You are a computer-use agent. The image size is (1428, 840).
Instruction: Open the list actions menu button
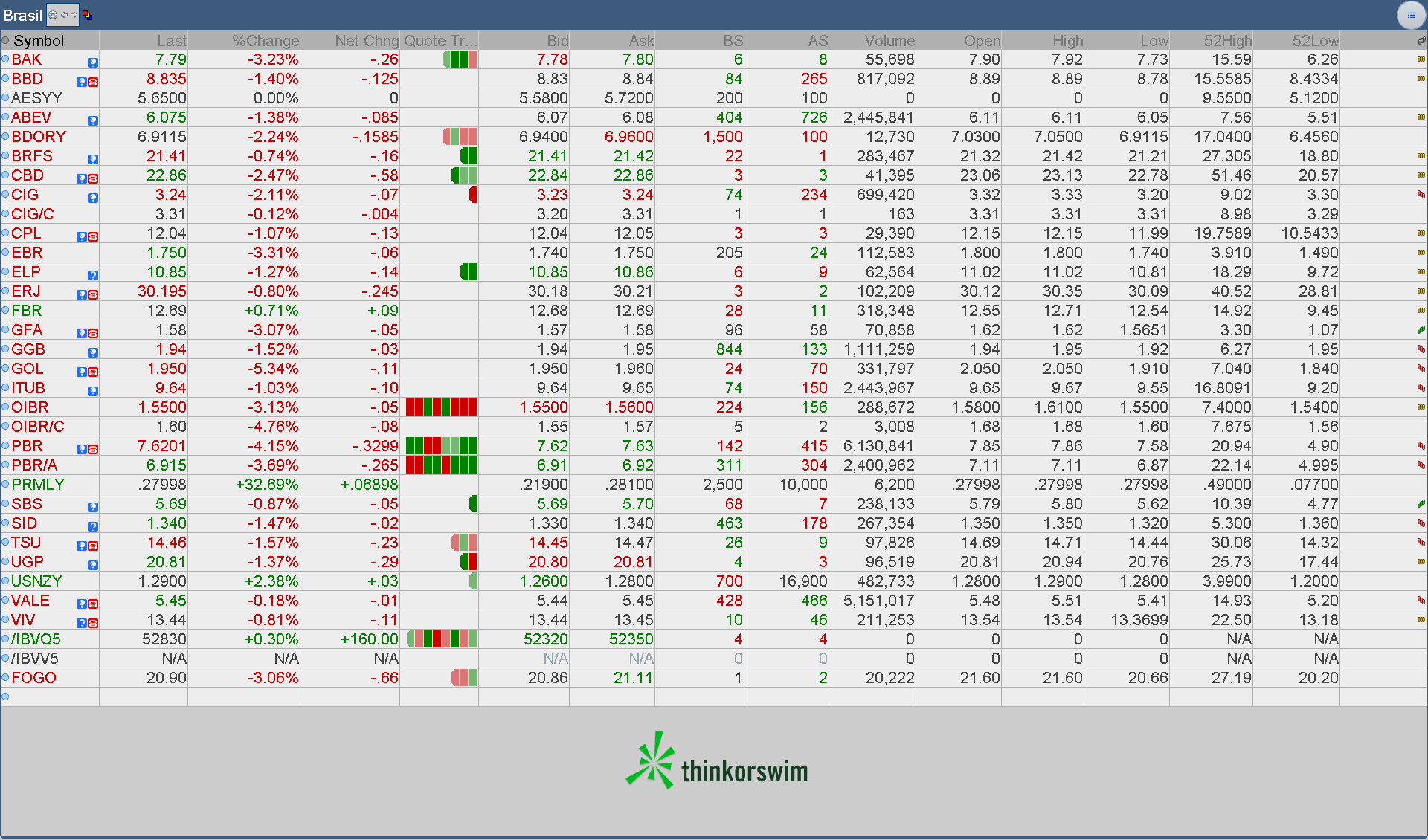[1411, 15]
